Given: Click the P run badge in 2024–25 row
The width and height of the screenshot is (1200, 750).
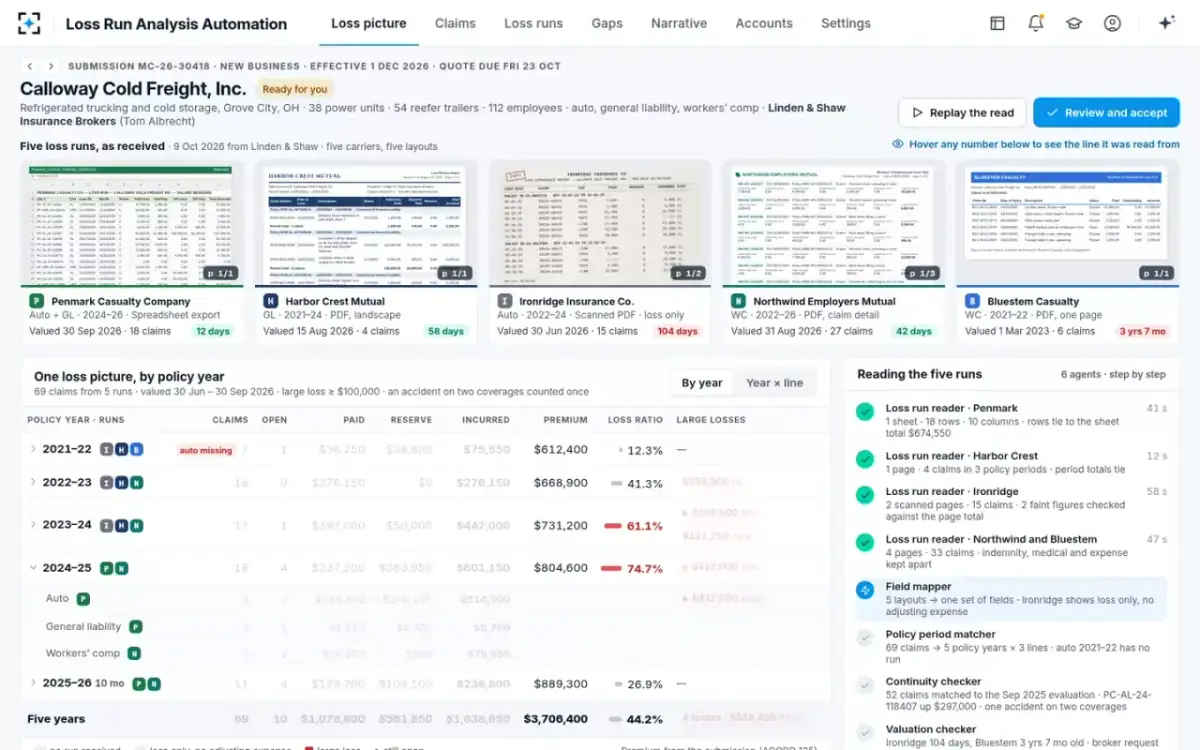Looking at the screenshot, I should point(106,568).
